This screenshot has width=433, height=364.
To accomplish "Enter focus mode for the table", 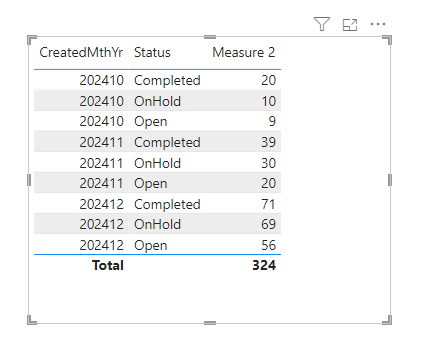I will (x=350, y=25).
